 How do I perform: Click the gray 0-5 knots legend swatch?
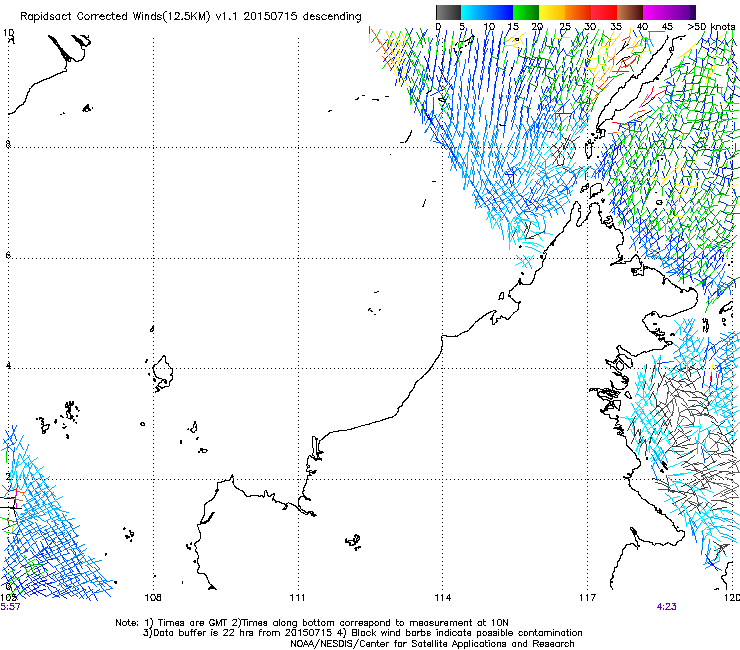(x=448, y=12)
